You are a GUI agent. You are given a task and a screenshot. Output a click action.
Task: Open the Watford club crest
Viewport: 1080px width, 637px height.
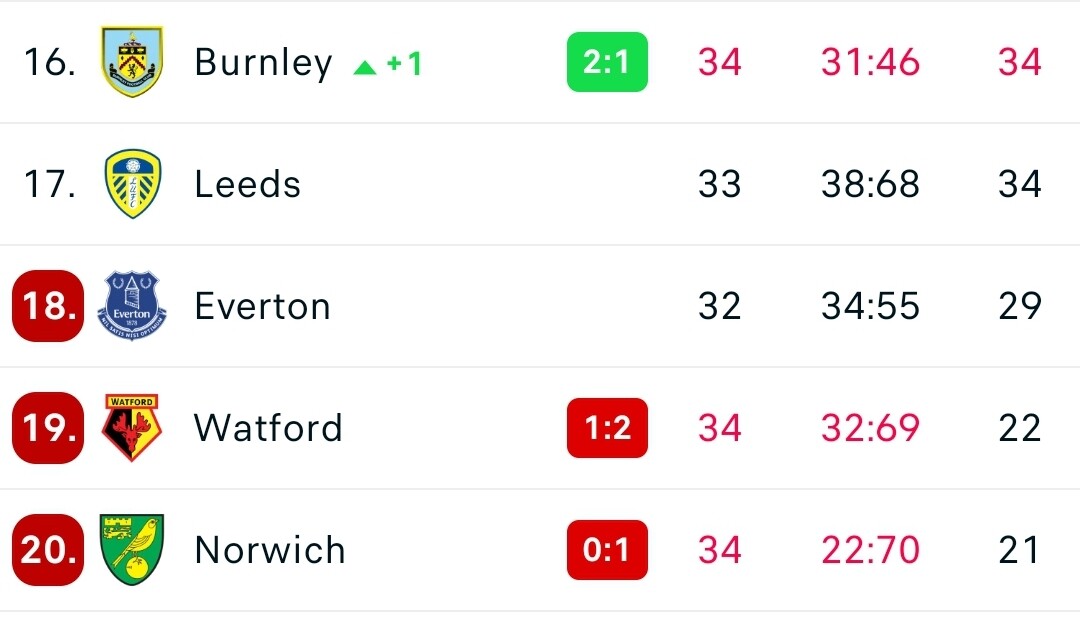[132, 428]
